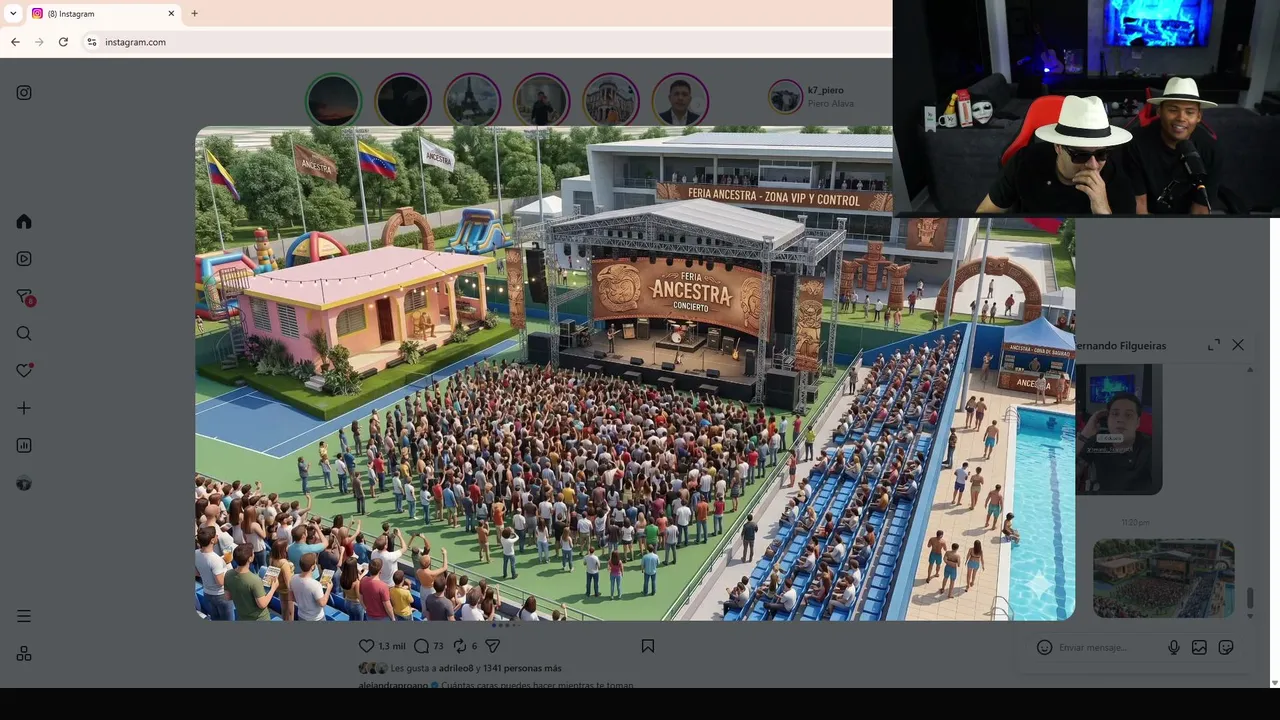The height and width of the screenshot is (720, 1280).
Task: Click the k7_piero username
Action: click(826, 90)
